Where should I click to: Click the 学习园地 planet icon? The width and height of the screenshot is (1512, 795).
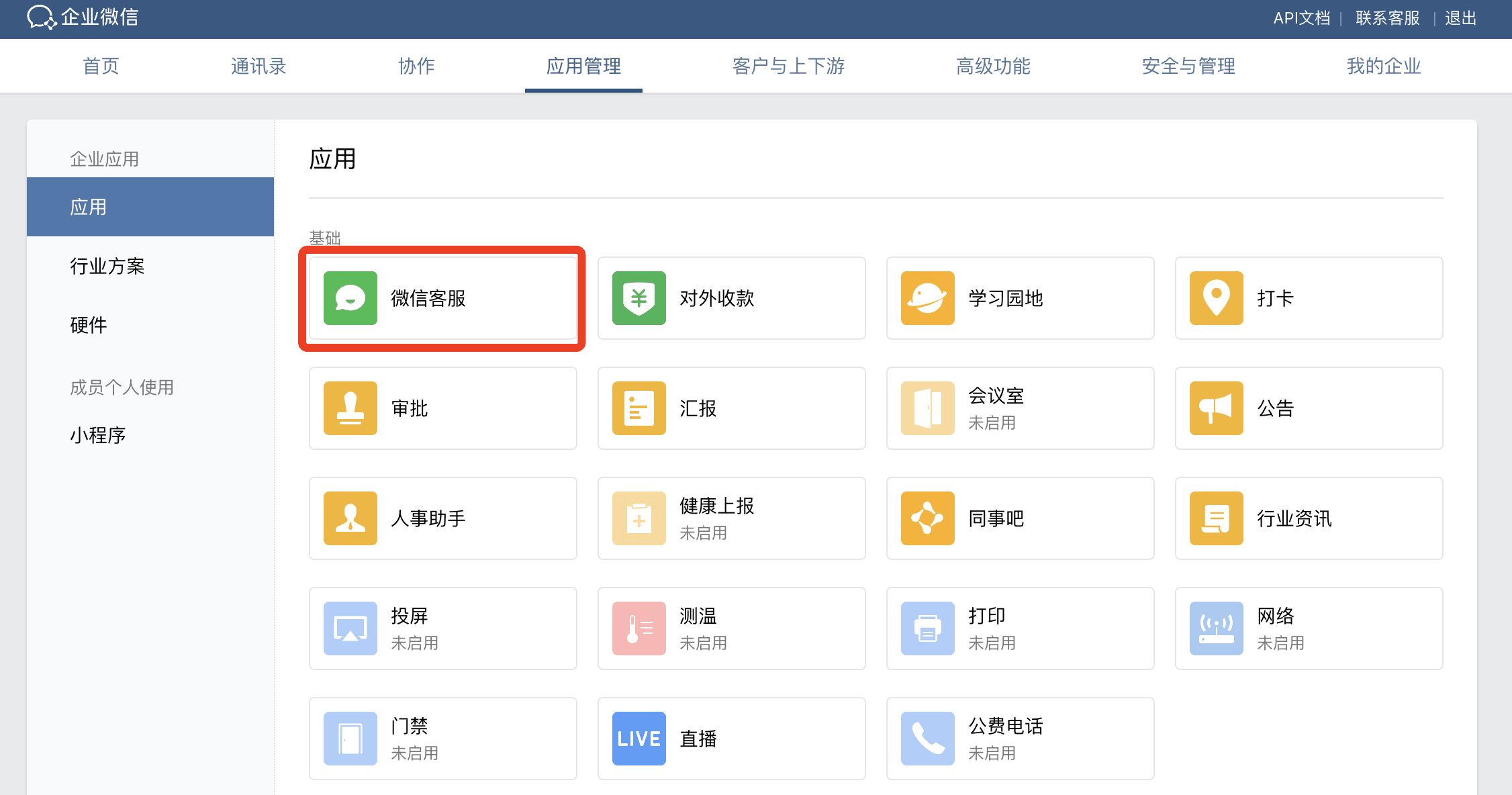928,298
